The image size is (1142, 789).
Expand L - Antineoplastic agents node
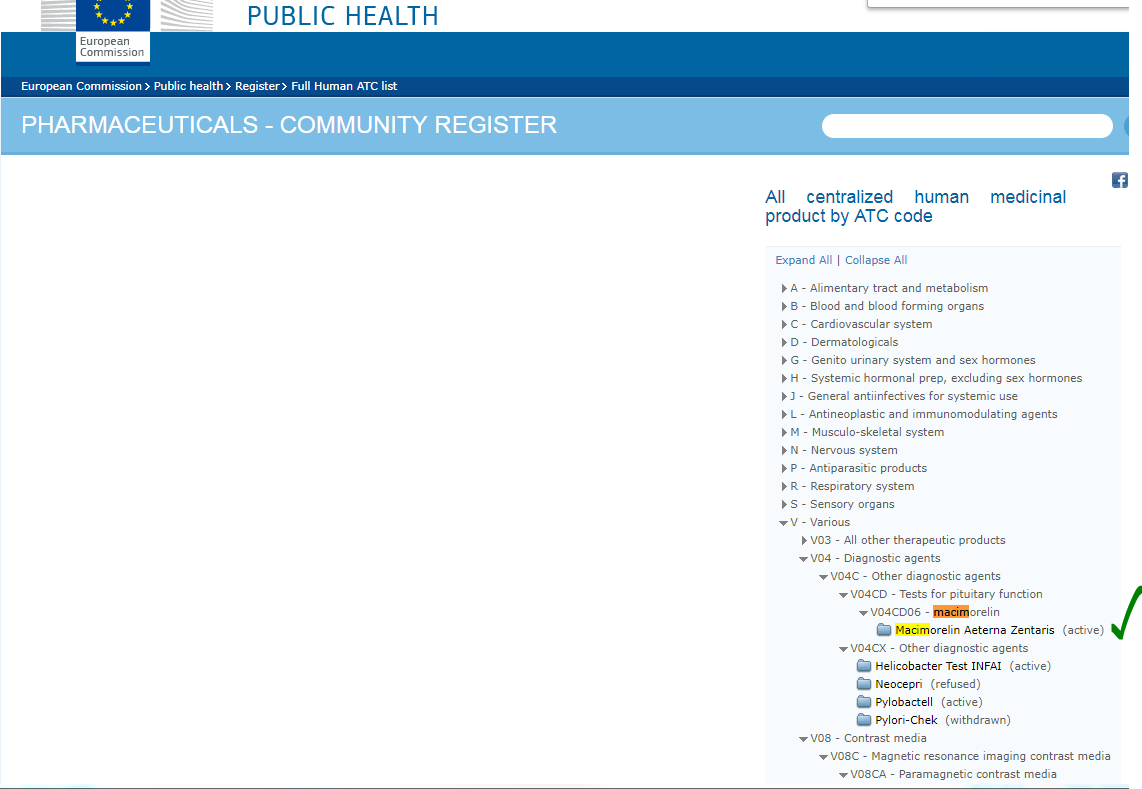tap(784, 415)
